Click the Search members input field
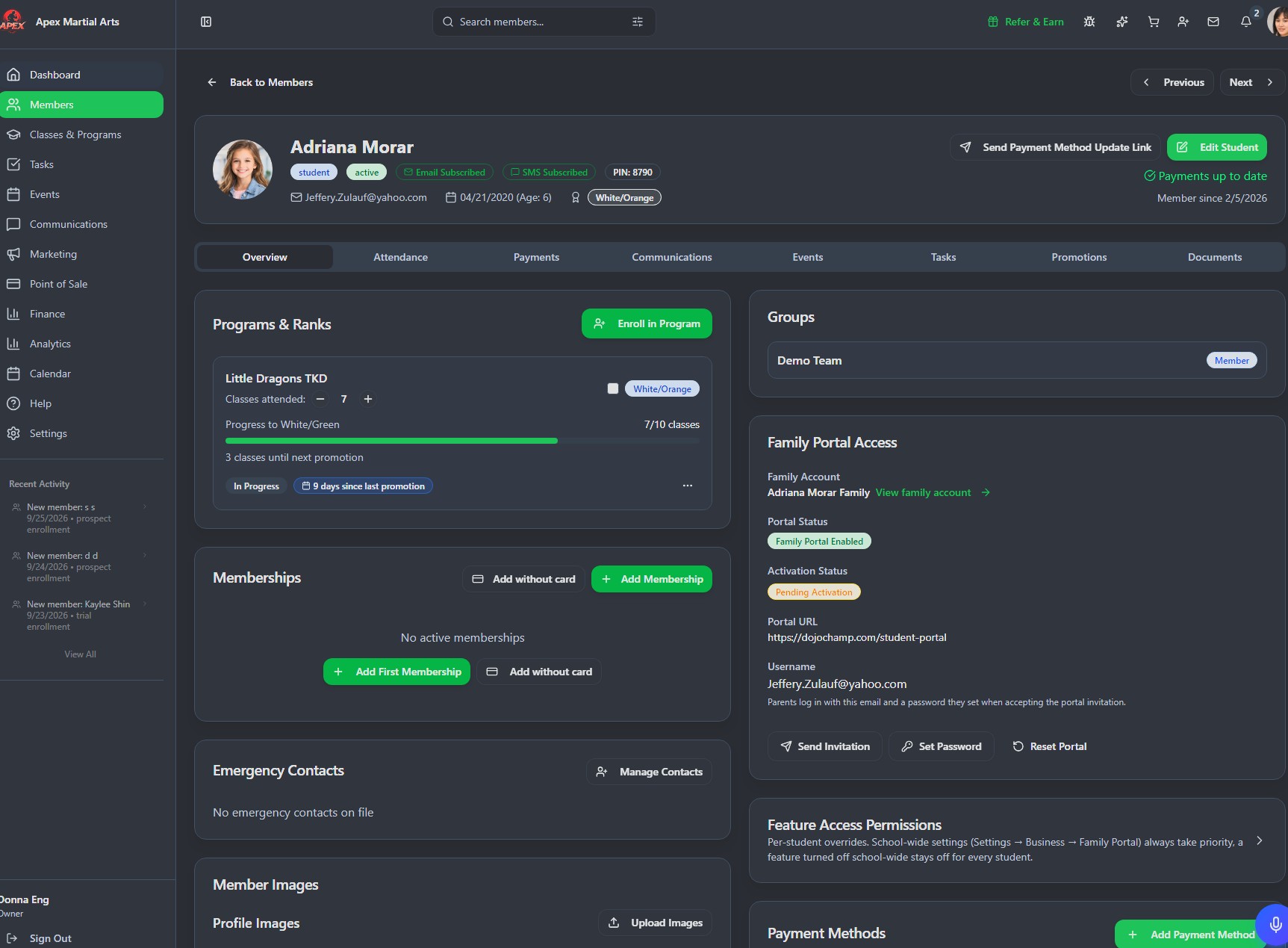1288x948 pixels. pos(544,22)
